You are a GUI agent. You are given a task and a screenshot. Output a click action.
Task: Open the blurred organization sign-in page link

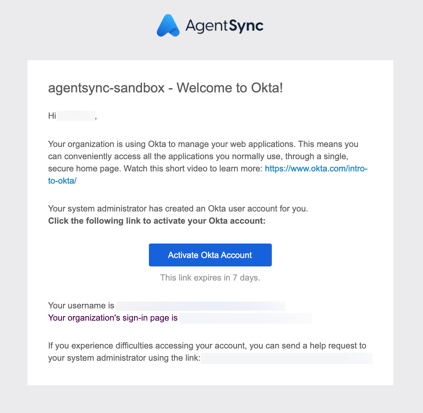click(246, 318)
